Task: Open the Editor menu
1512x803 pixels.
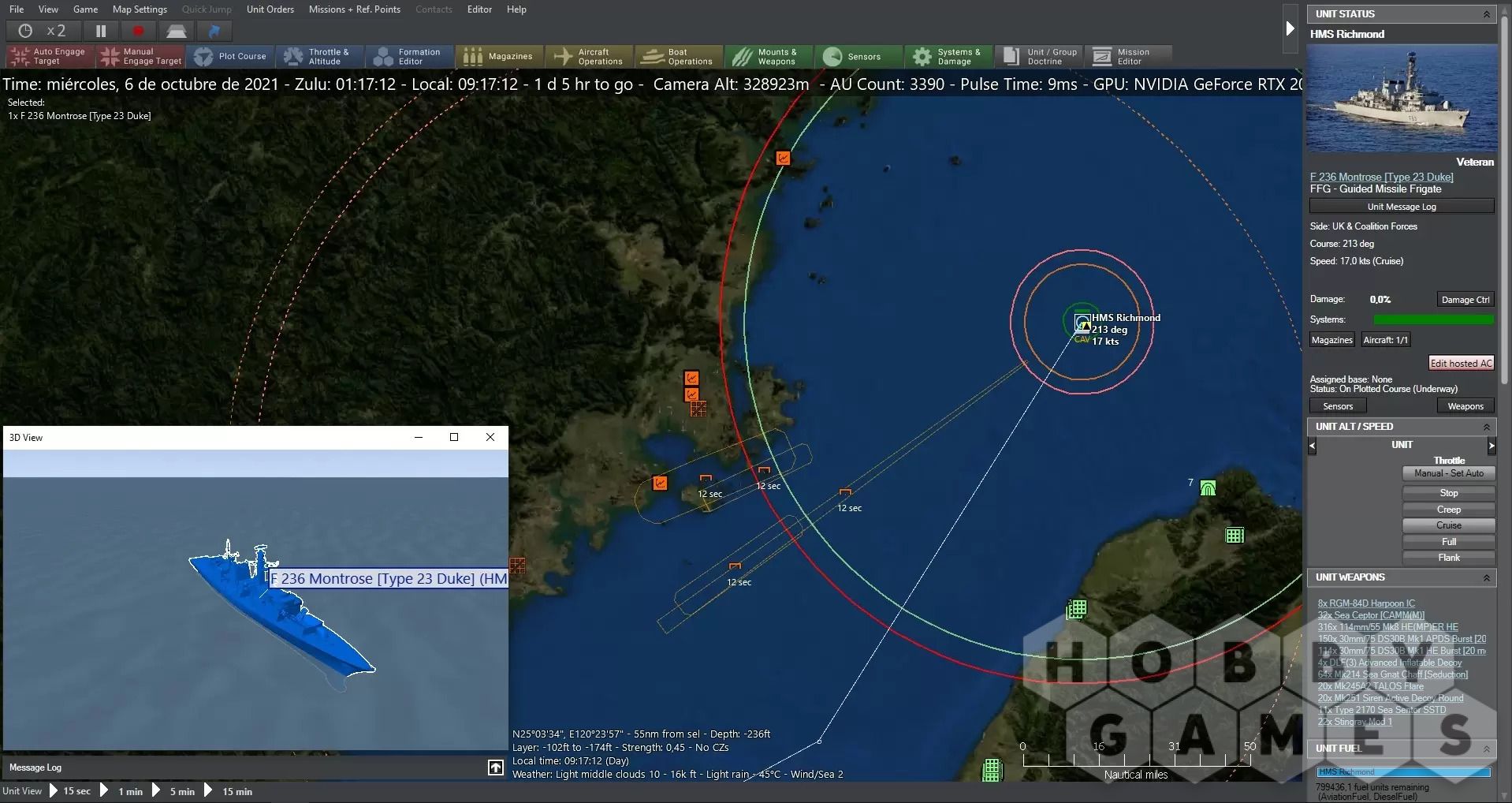Action: (x=479, y=9)
